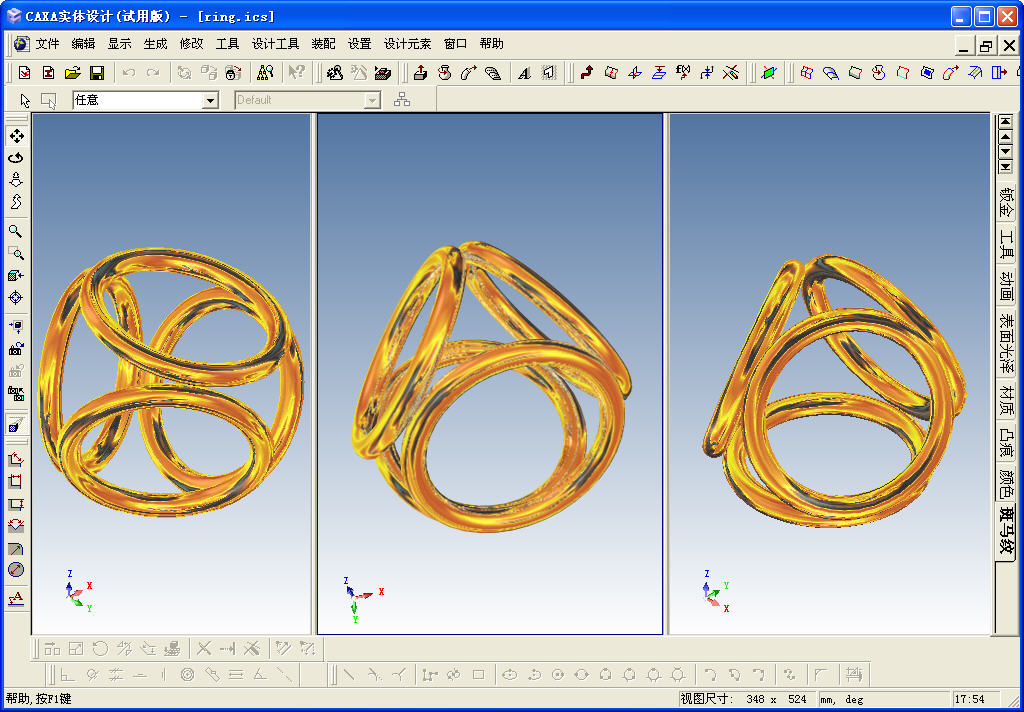Select the magnifier zoom tool
1024x712 pixels.
(x=16, y=231)
